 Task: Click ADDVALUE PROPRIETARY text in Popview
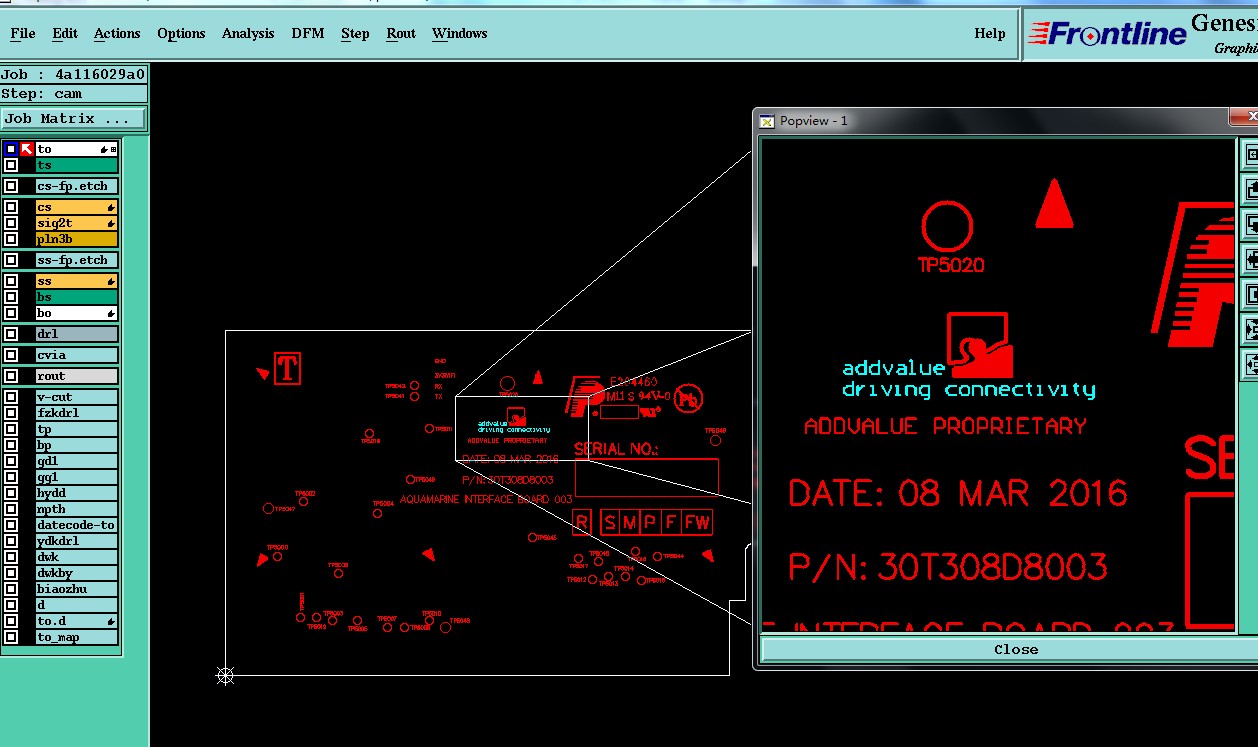pyautogui.click(x=945, y=426)
